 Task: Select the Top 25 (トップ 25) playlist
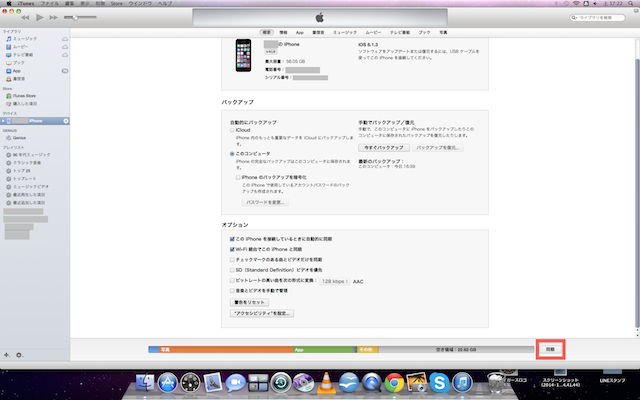pos(18,171)
